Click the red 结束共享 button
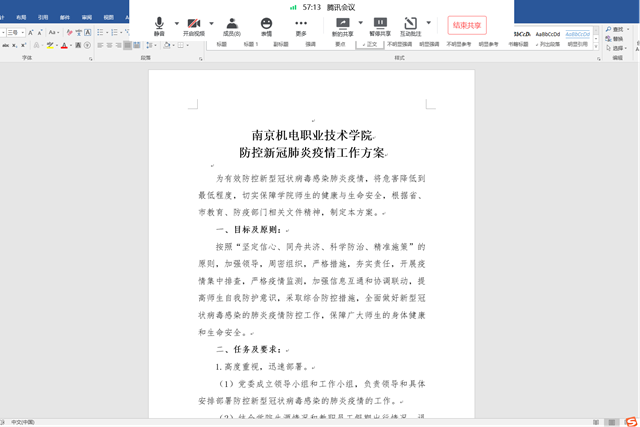Image resolution: width=640 pixels, height=427 pixels. 467,25
